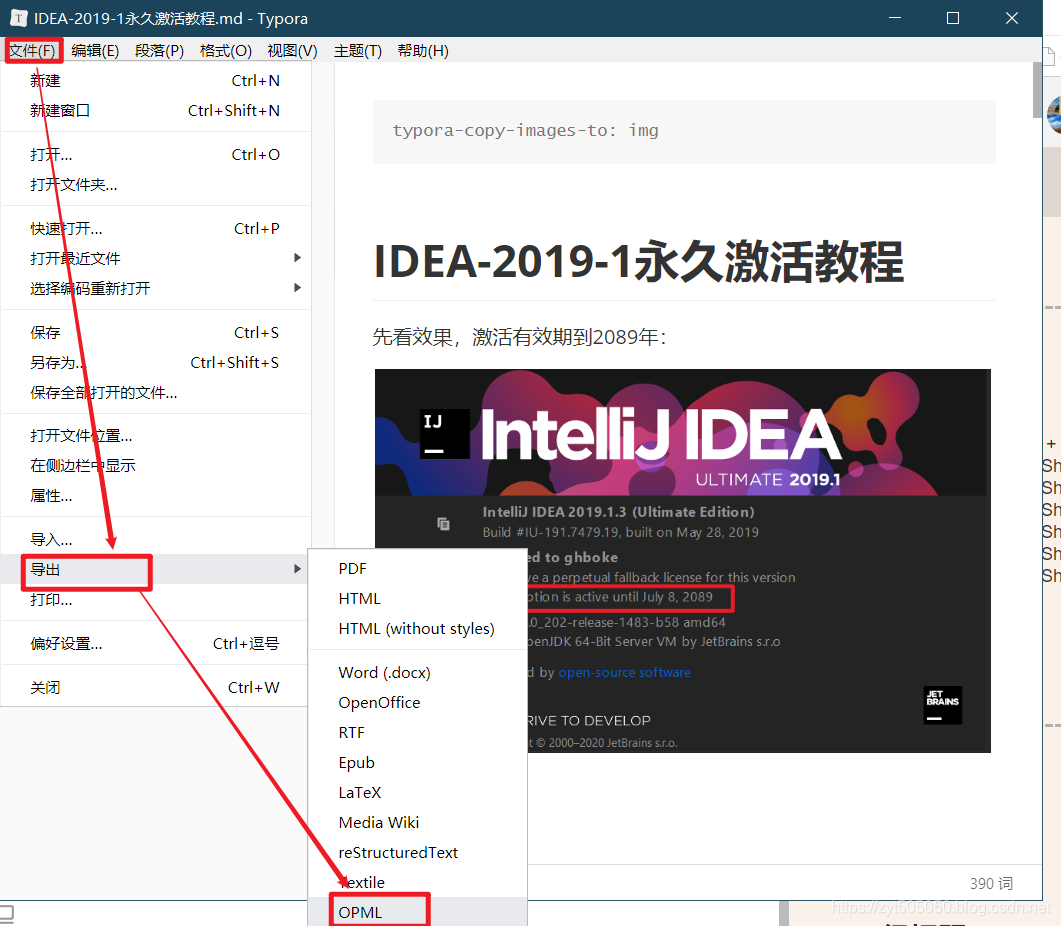1061x926 pixels.
Task: Click the IntelliJ IDEA splash image
Action: (683, 560)
